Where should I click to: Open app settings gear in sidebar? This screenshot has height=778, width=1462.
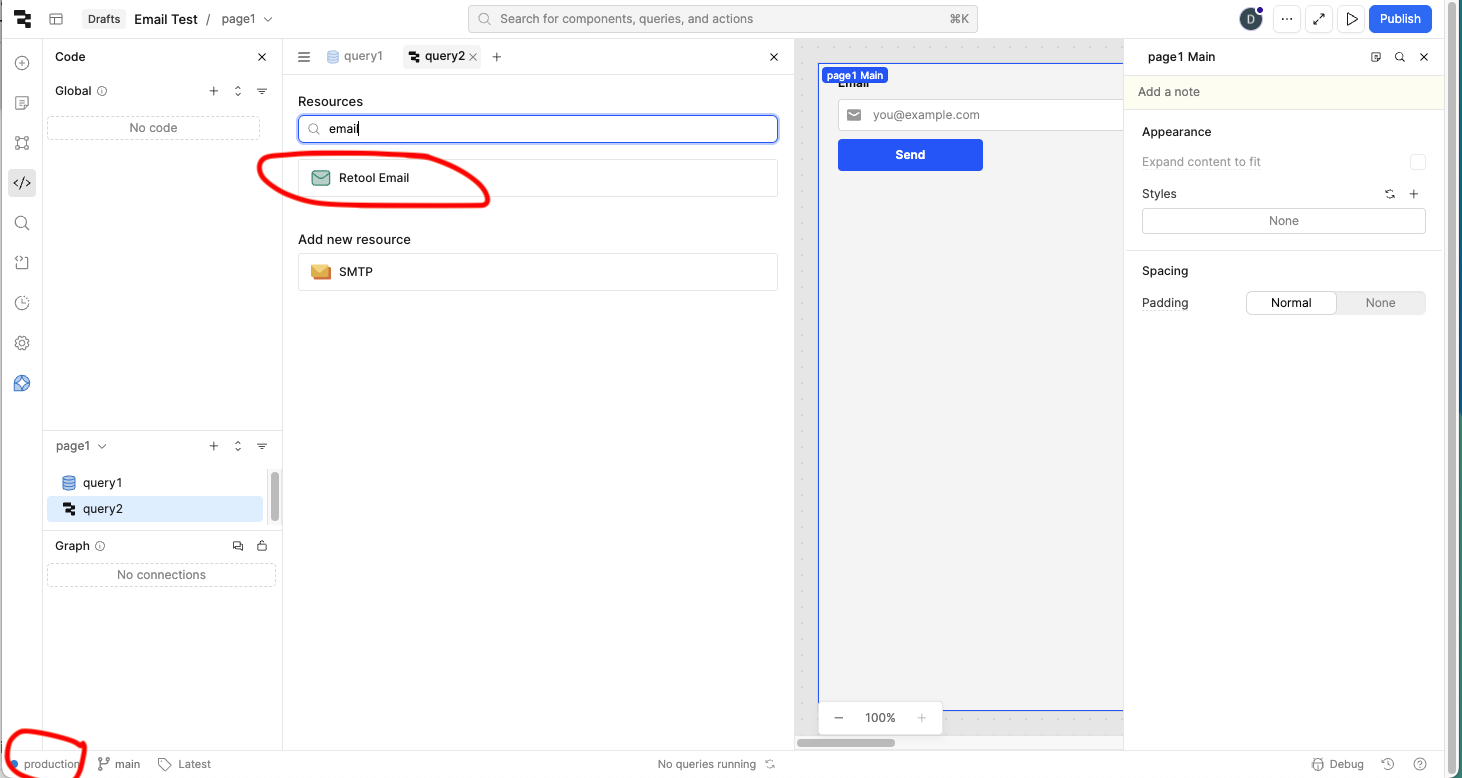click(x=22, y=343)
